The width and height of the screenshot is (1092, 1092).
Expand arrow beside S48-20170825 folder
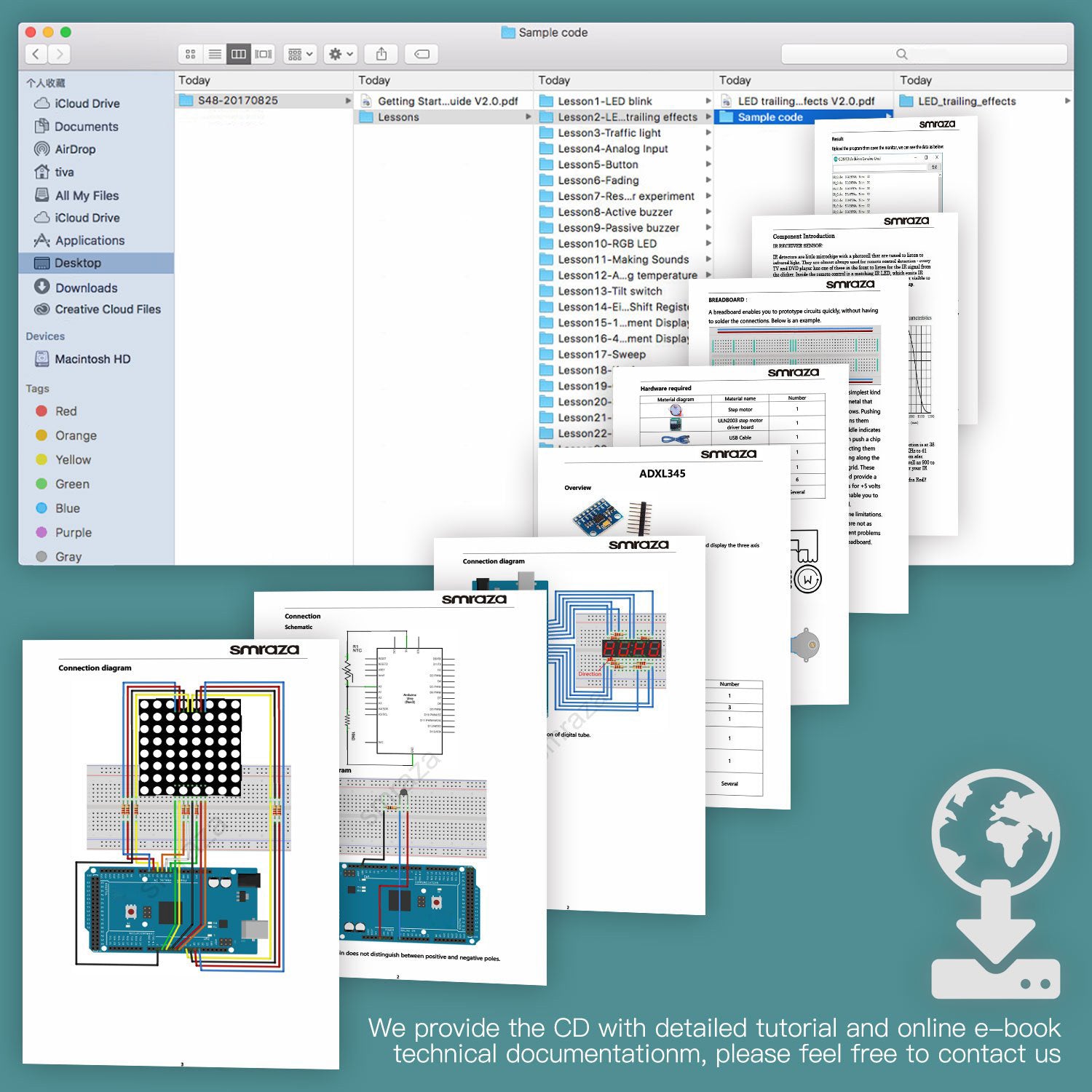pyautogui.click(x=348, y=100)
